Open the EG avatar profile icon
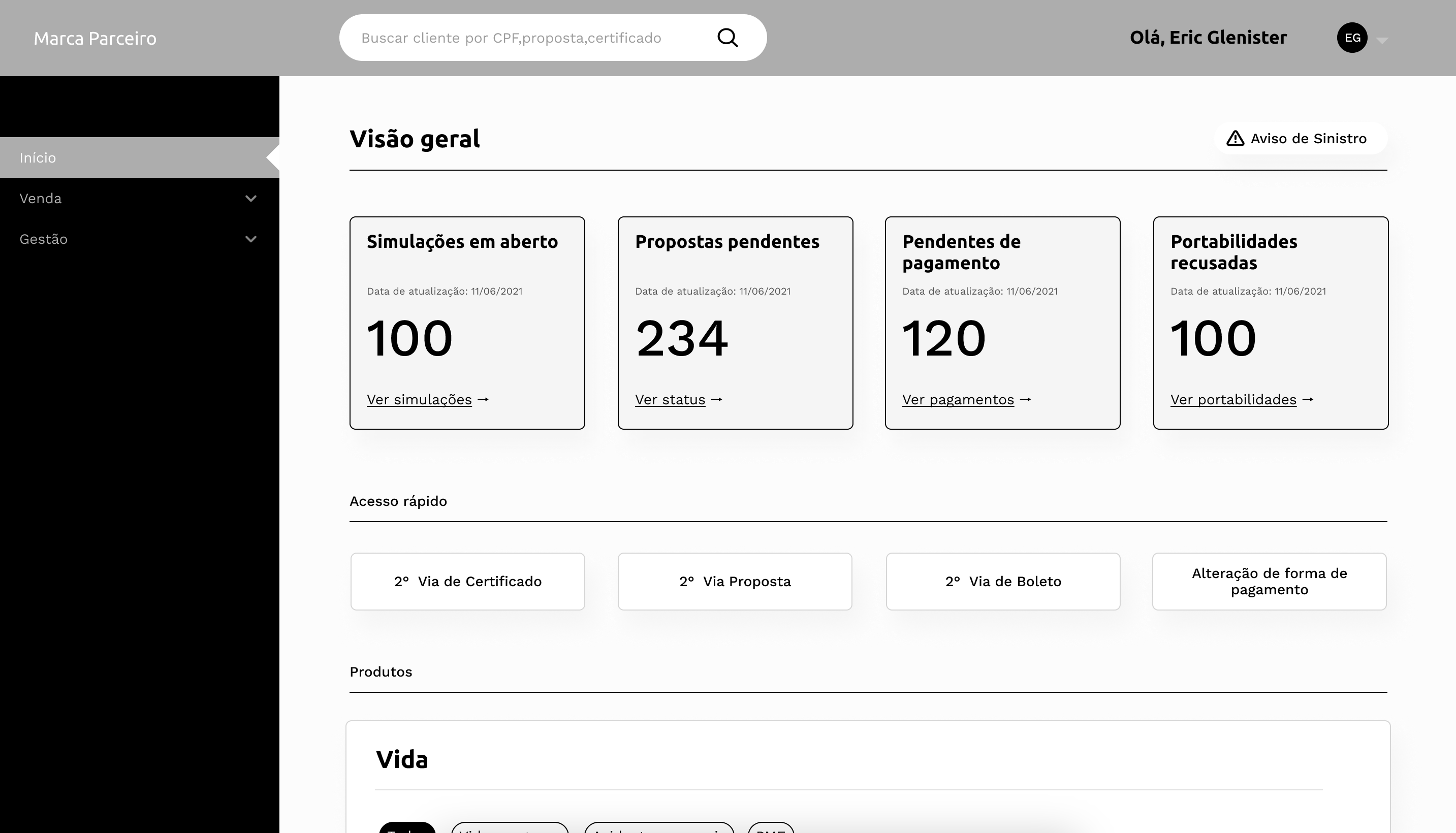 point(1352,37)
